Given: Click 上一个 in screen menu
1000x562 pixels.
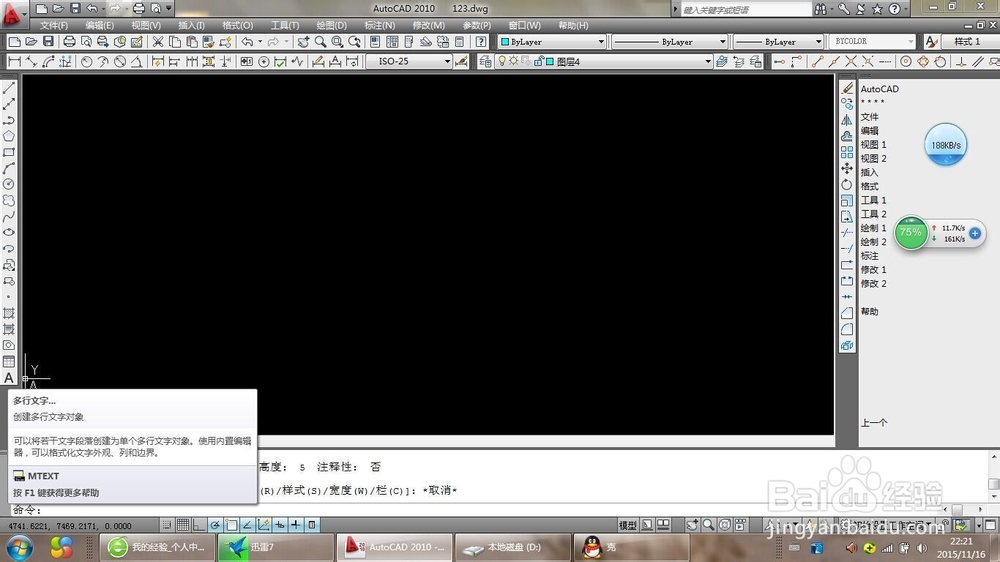Looking at the screenshot, I should [874, 422].
